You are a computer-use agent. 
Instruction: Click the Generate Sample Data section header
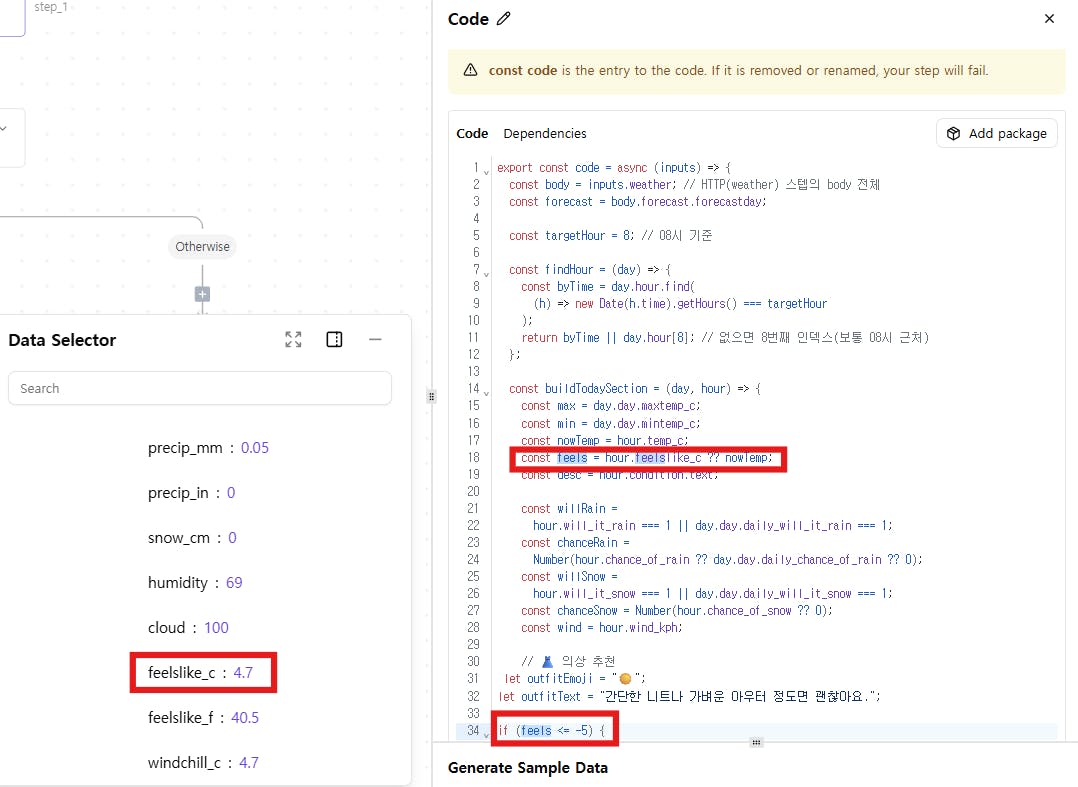pyautogui.click(x=527, y=768)
